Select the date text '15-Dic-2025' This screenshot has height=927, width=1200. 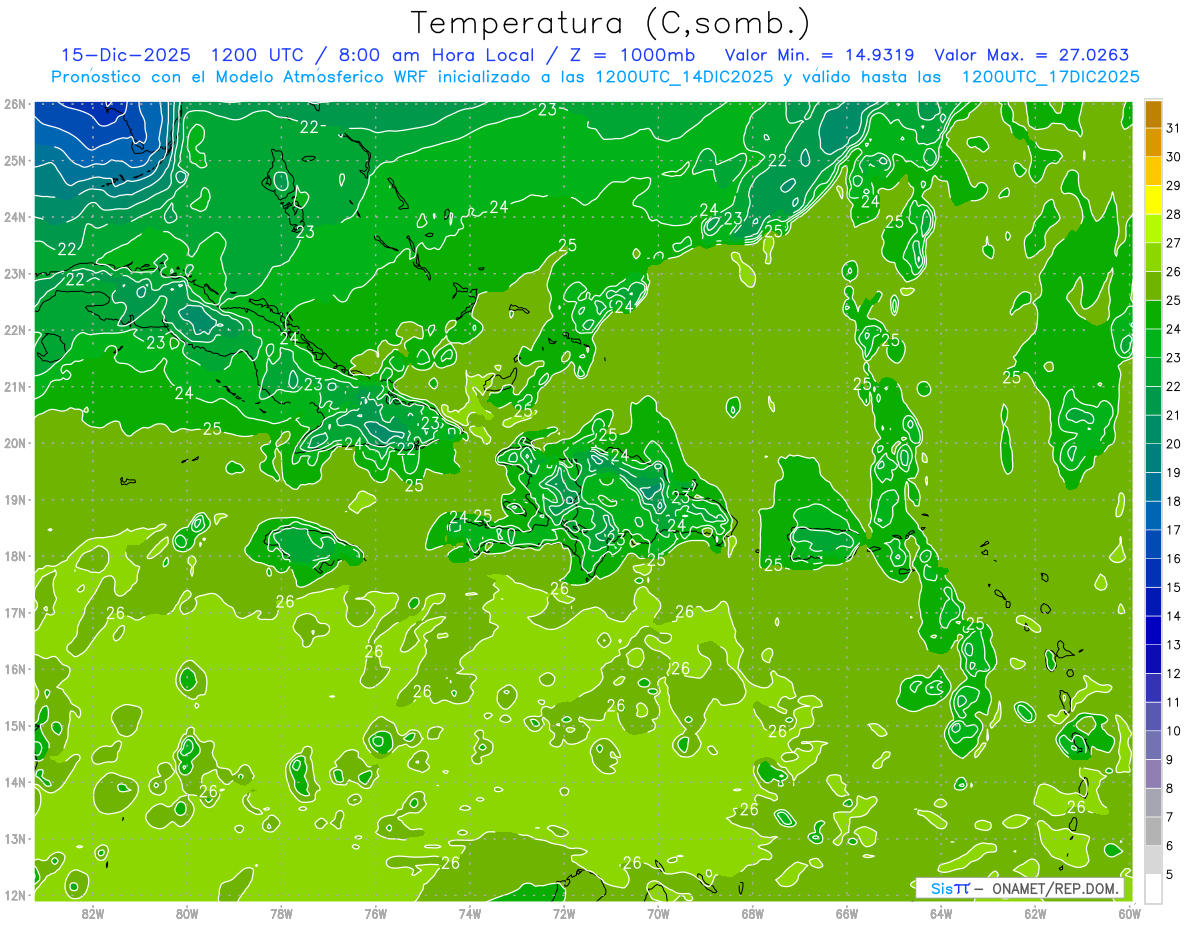click(127, 55)
